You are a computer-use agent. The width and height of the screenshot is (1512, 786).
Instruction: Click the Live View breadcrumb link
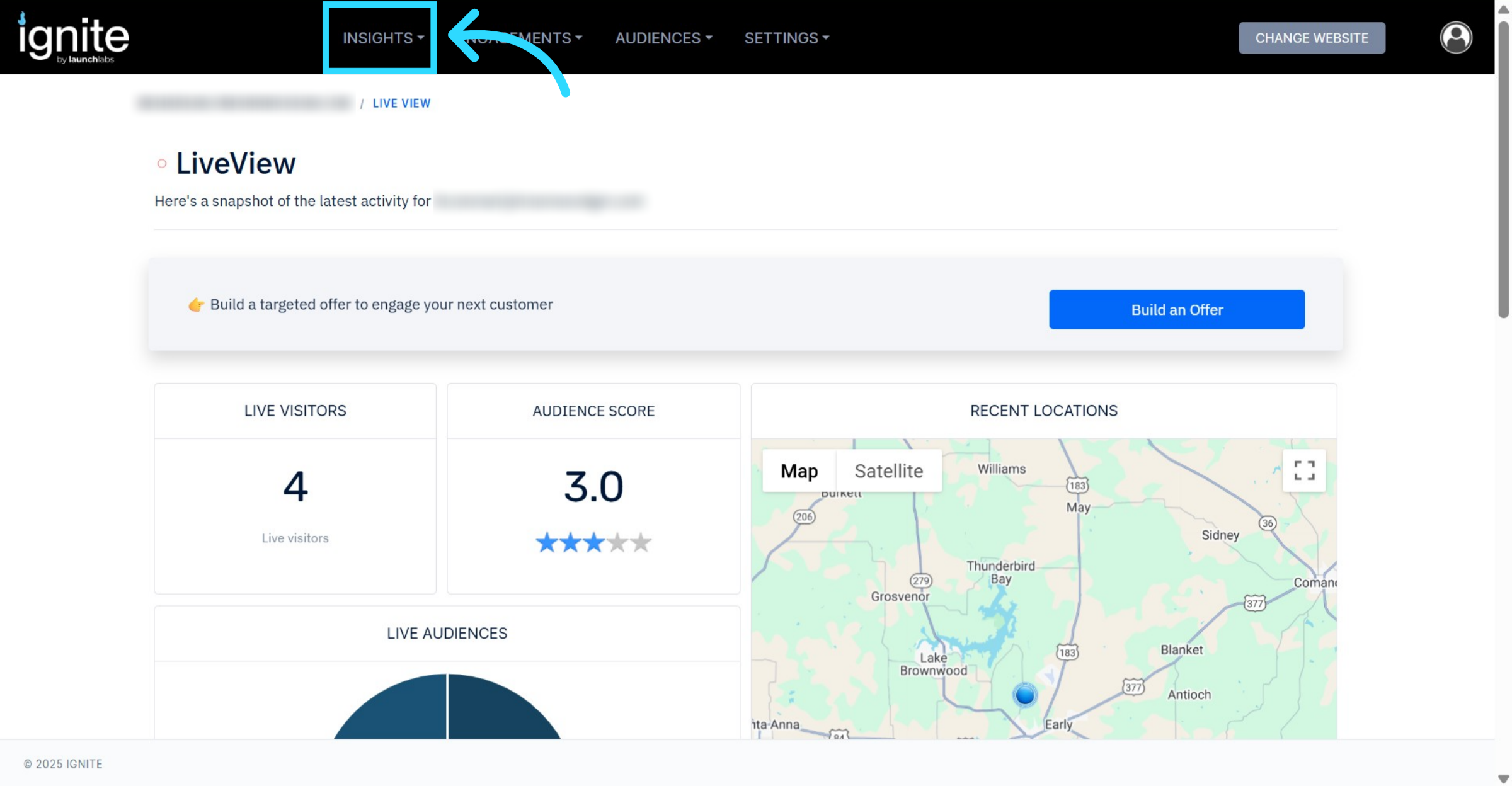click(x=401, y=103)
